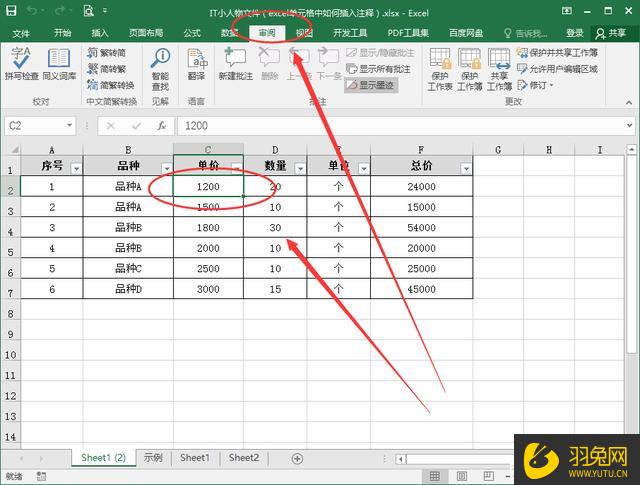The image size is (640, 485).
Task: Select column G header
Action: pyautogui.click(x=498, y=150)
